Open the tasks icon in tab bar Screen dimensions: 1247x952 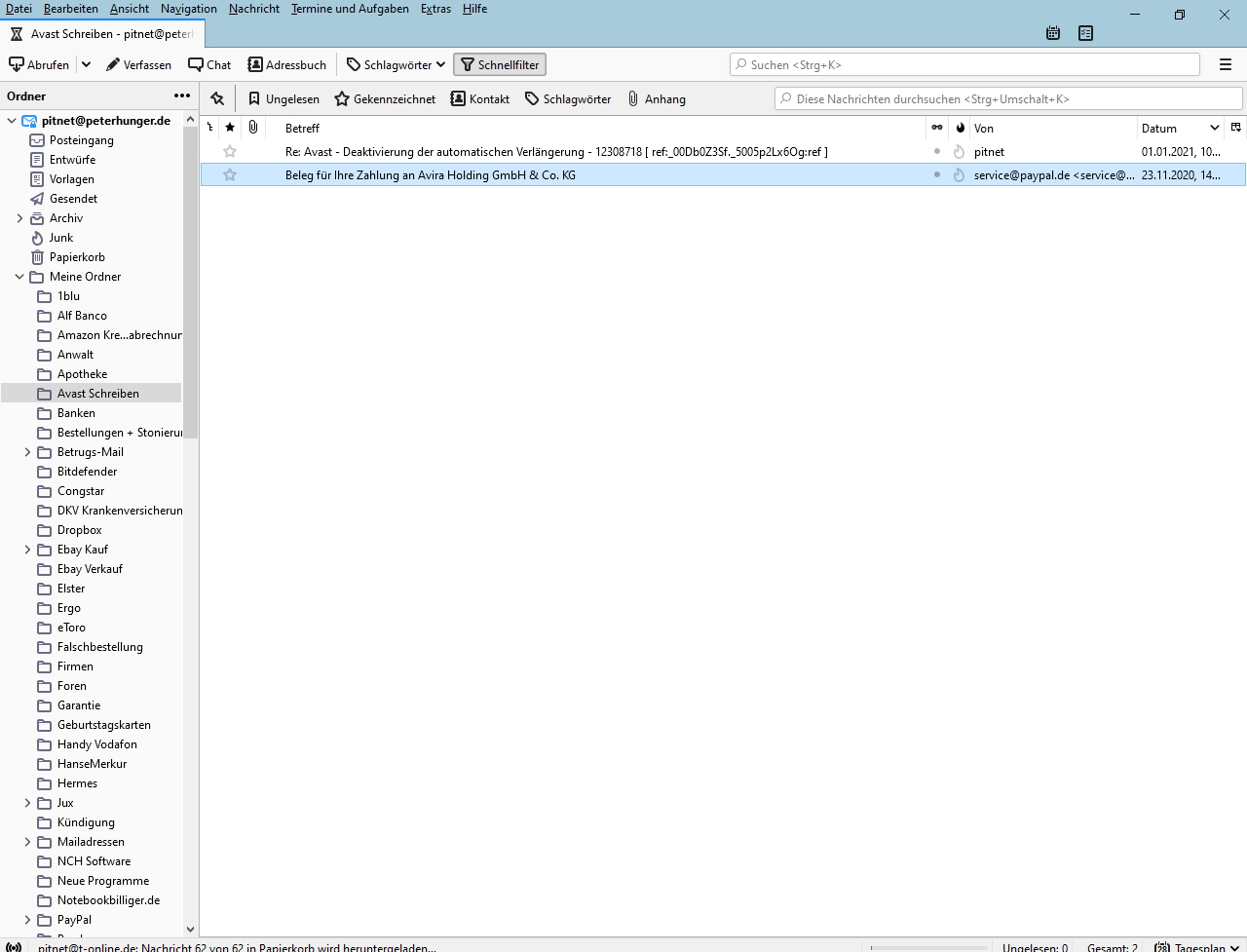1086,33
